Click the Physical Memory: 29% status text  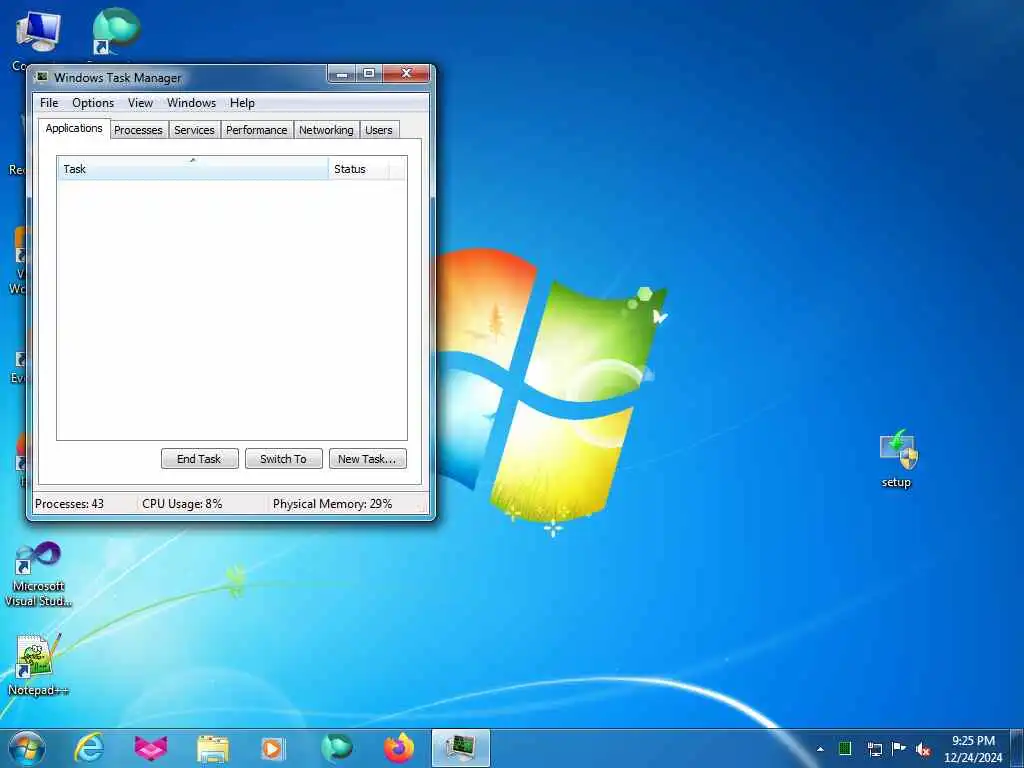point(332,504)
